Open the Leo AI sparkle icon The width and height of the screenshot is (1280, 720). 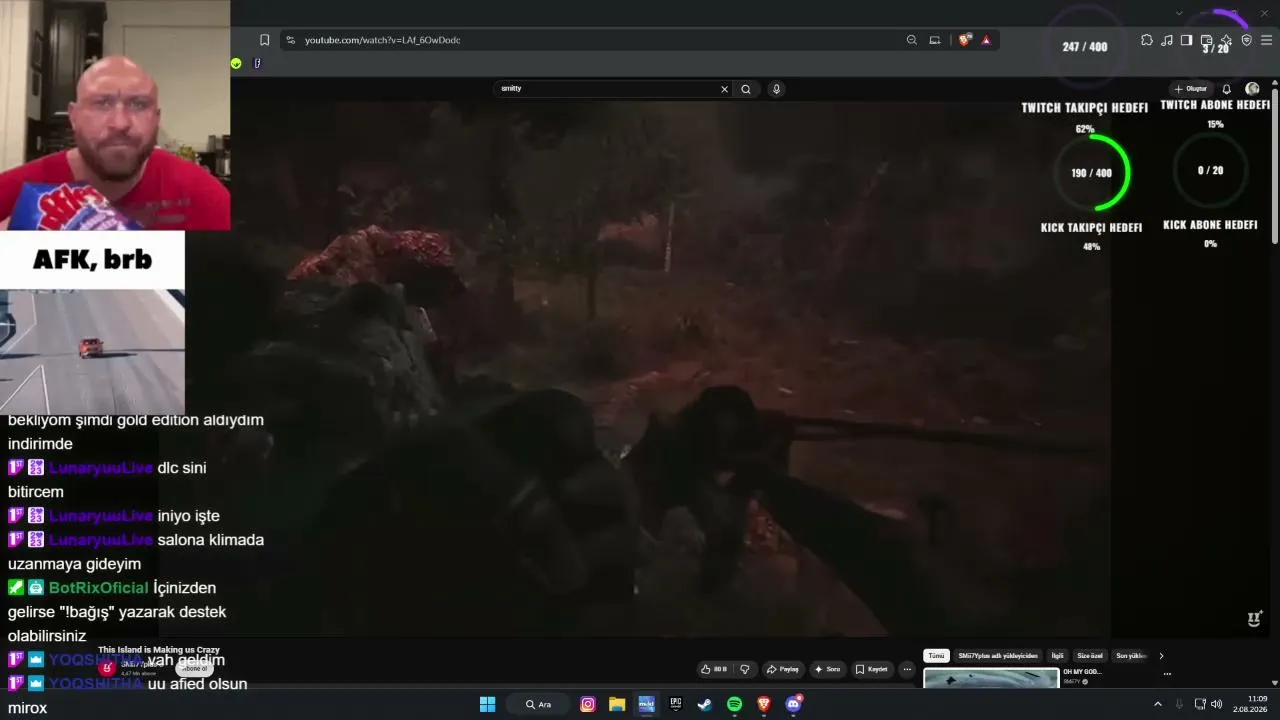click(1226, 40)
